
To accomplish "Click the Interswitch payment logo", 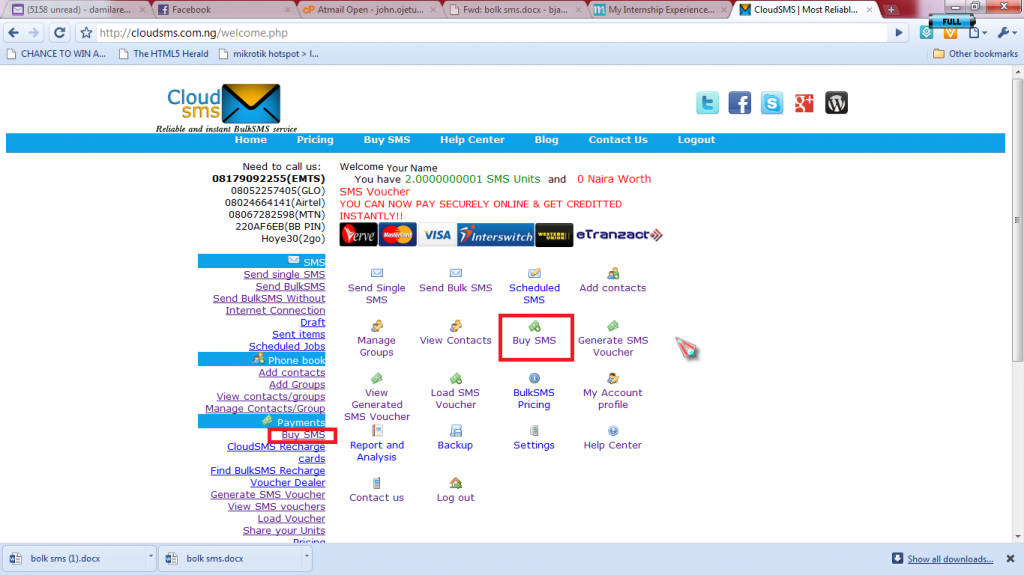I will tap(496, 235).
